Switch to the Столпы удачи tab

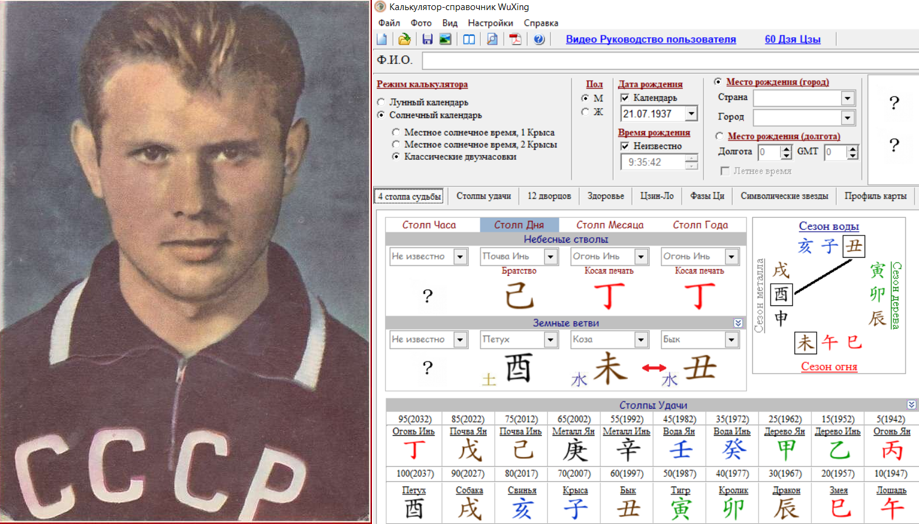pyautogui.click(x=484, y=196)
